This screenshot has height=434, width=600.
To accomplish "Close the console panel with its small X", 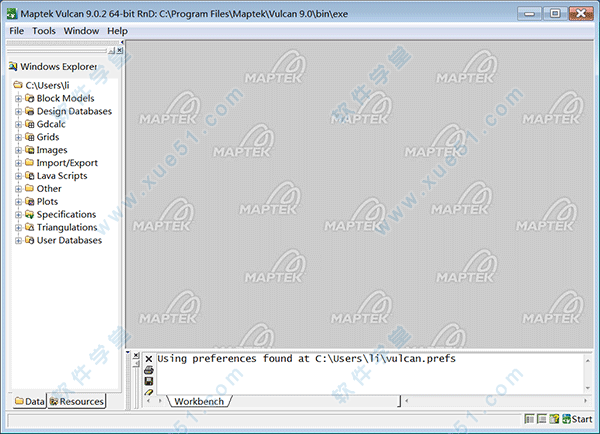I will [136, 356].
